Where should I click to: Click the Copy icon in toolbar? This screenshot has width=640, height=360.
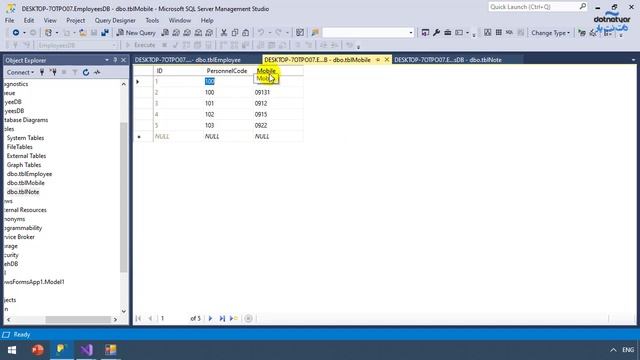click(x=235, y=33)
